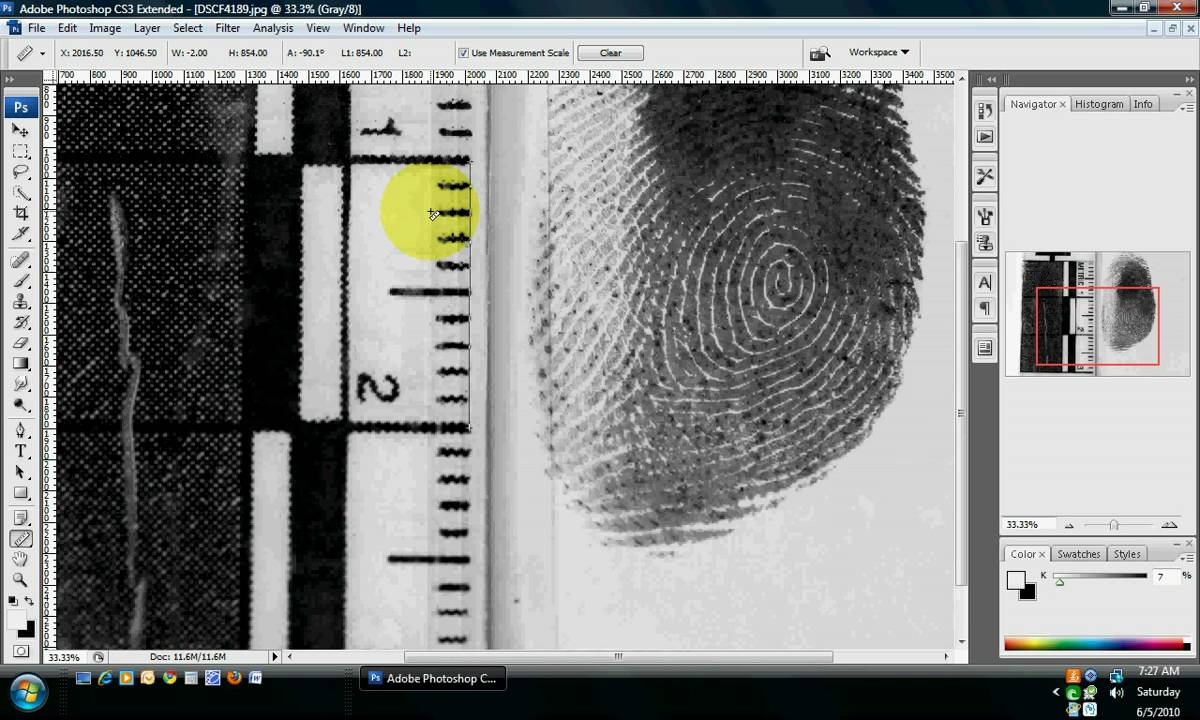Select the Dodge tool
The height and width of the screenshot is (720, 1200).
pos(20,405)
